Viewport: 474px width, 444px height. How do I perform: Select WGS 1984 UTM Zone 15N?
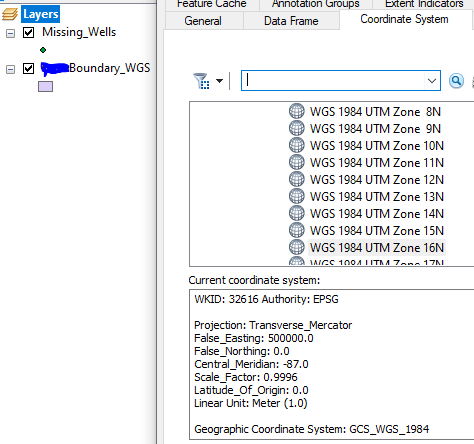pyautogui.click(x=377, y=231)
